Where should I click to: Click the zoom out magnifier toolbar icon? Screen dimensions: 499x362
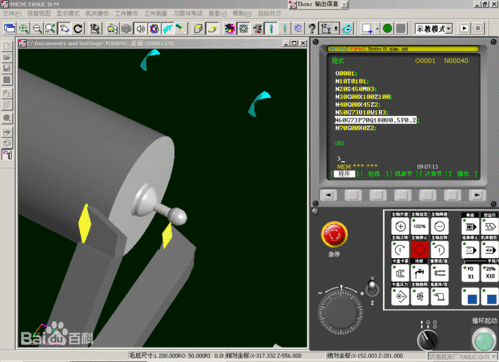pyautogui.click(x=37, y=29)
